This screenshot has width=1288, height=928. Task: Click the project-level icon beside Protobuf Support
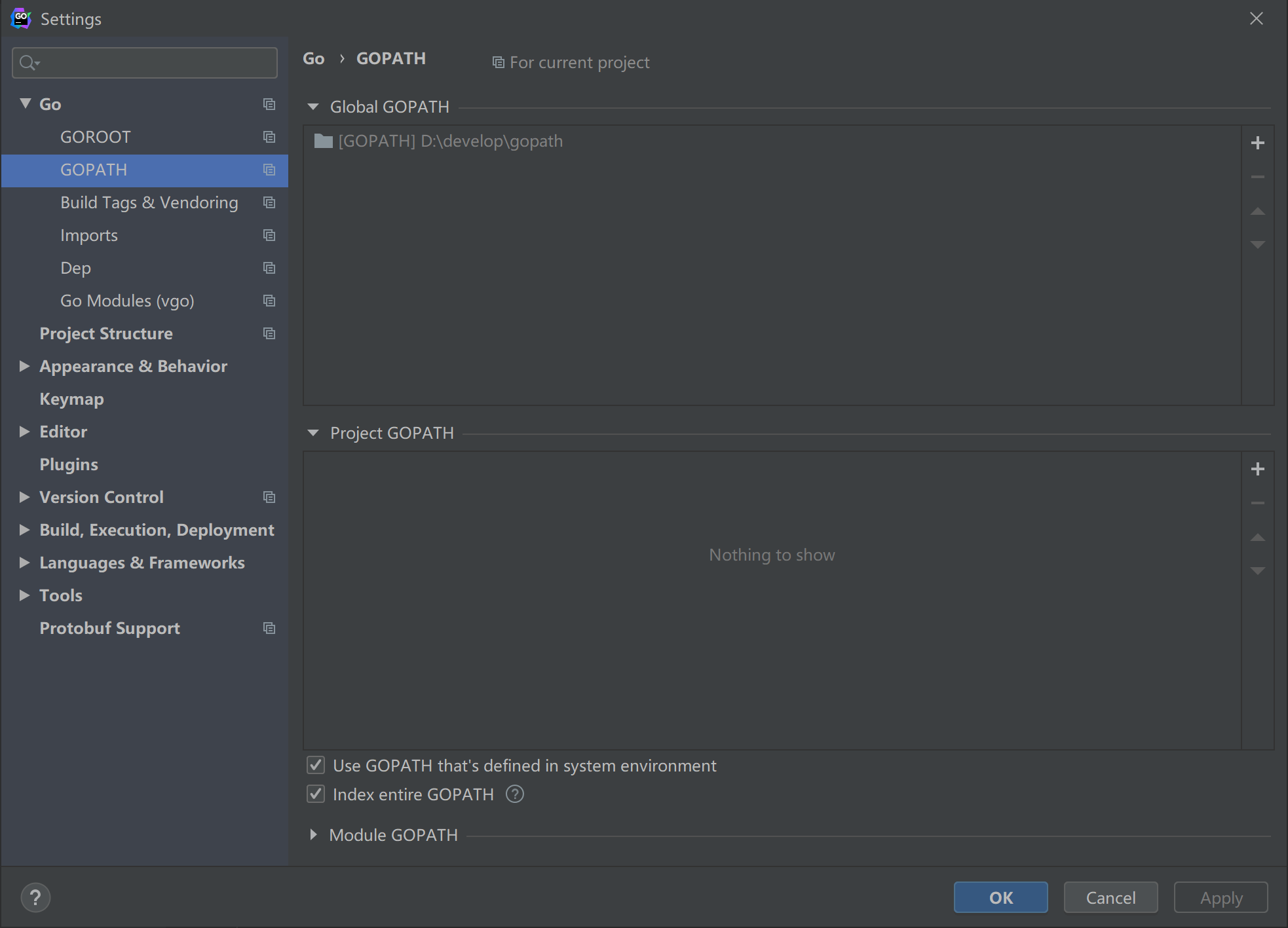point(269,628)
